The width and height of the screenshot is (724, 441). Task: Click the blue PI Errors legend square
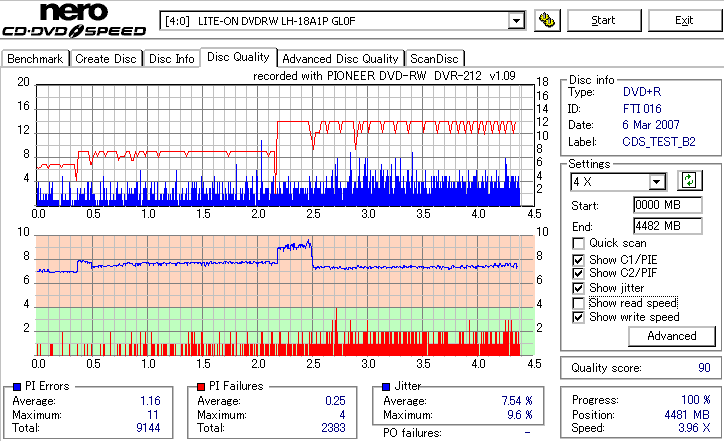17,387
